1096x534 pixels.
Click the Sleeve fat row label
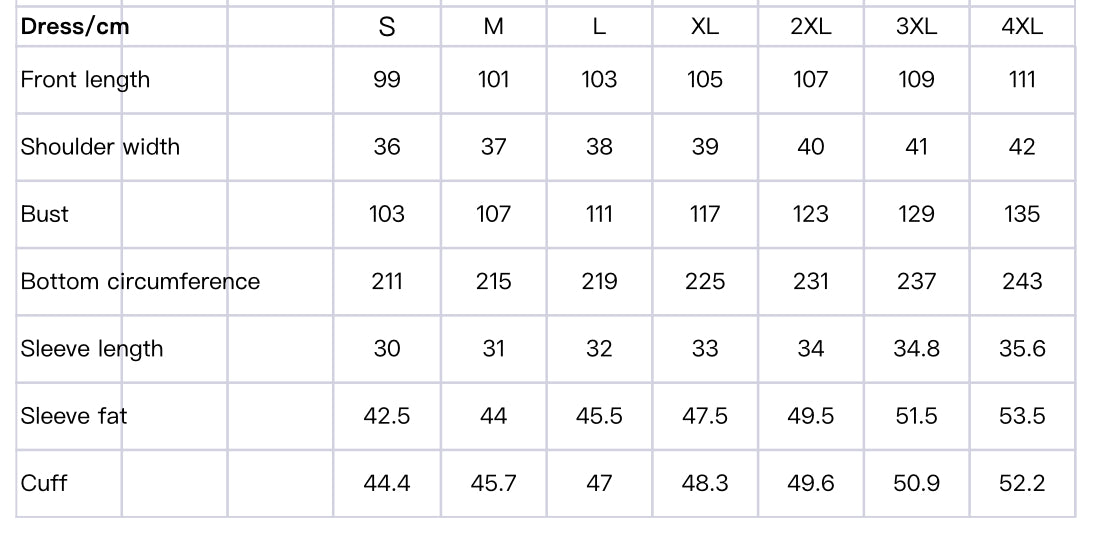tap(74, 416)
